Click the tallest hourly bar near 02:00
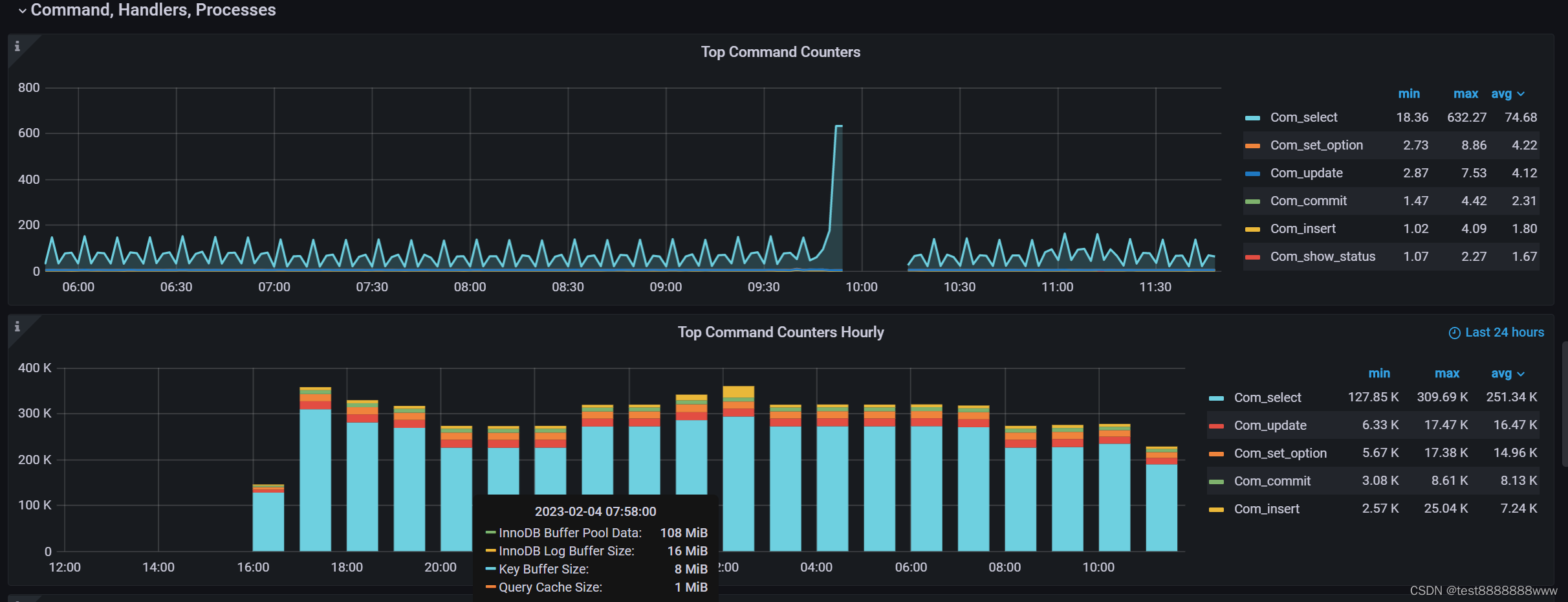Screen dimensions: 1568x602 [738, 469]
